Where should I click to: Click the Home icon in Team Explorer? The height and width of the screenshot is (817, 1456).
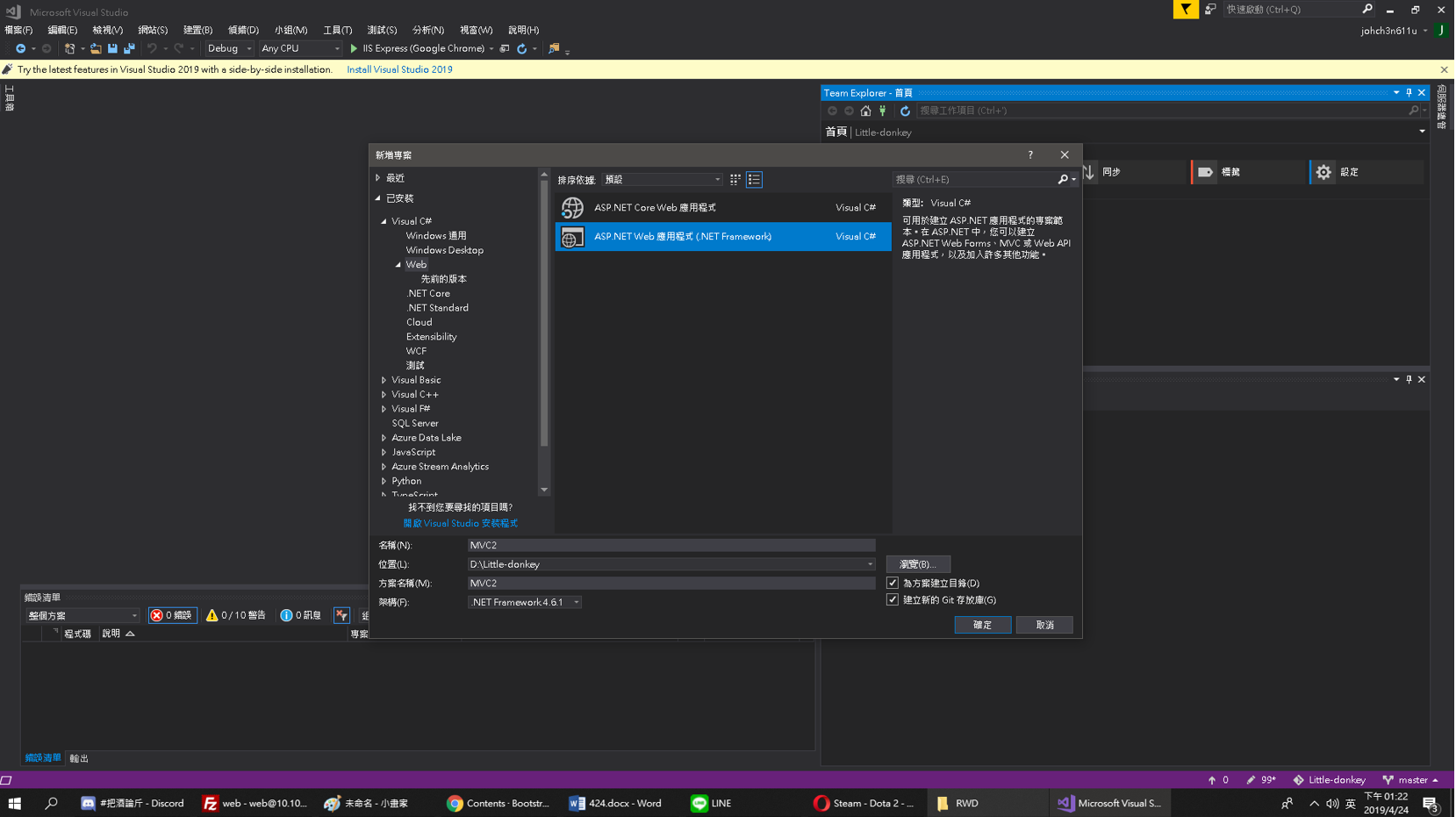(865, 111)
